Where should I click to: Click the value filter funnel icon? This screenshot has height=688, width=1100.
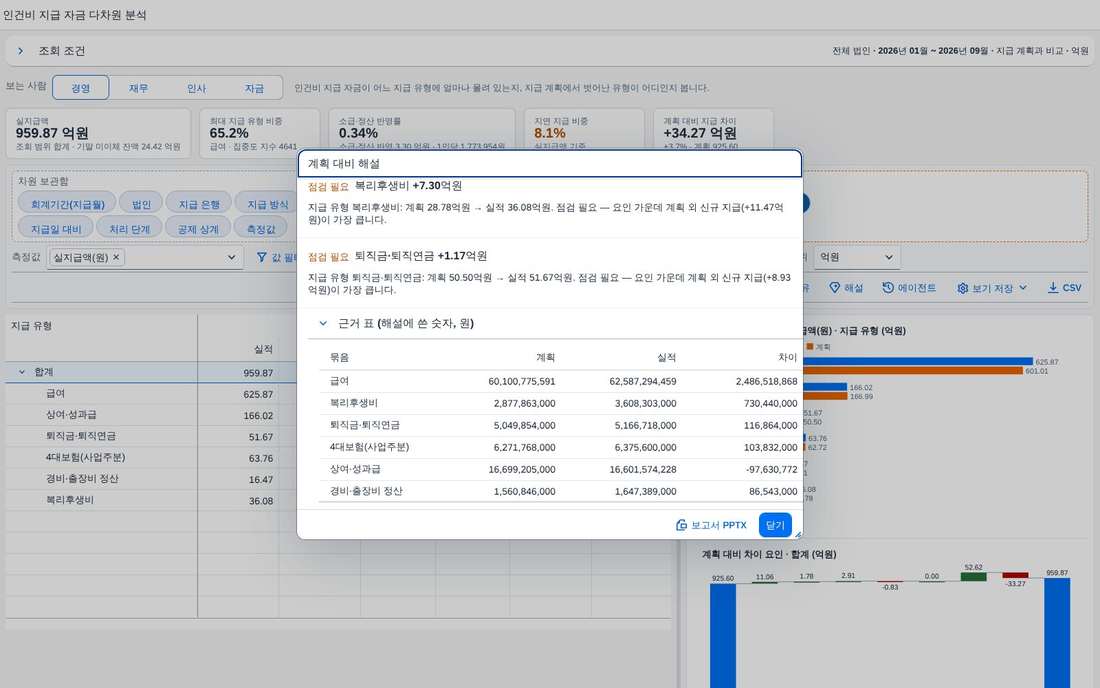pyautogui.click(x=262, y=257)
